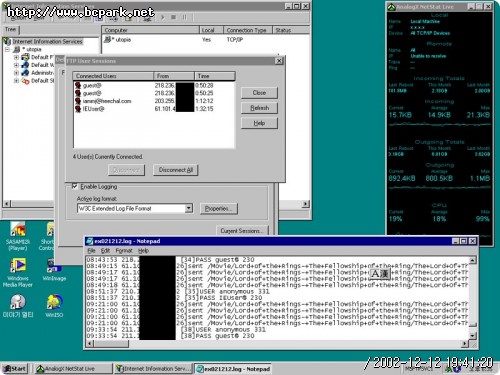Select the utopia computer row in list
Screen dimensions: 500x375
[117, 40]
